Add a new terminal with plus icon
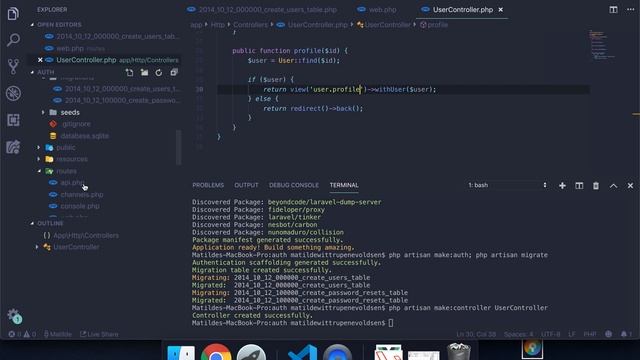The width and height of the screenshot is (640, 360). coord(562,186)
